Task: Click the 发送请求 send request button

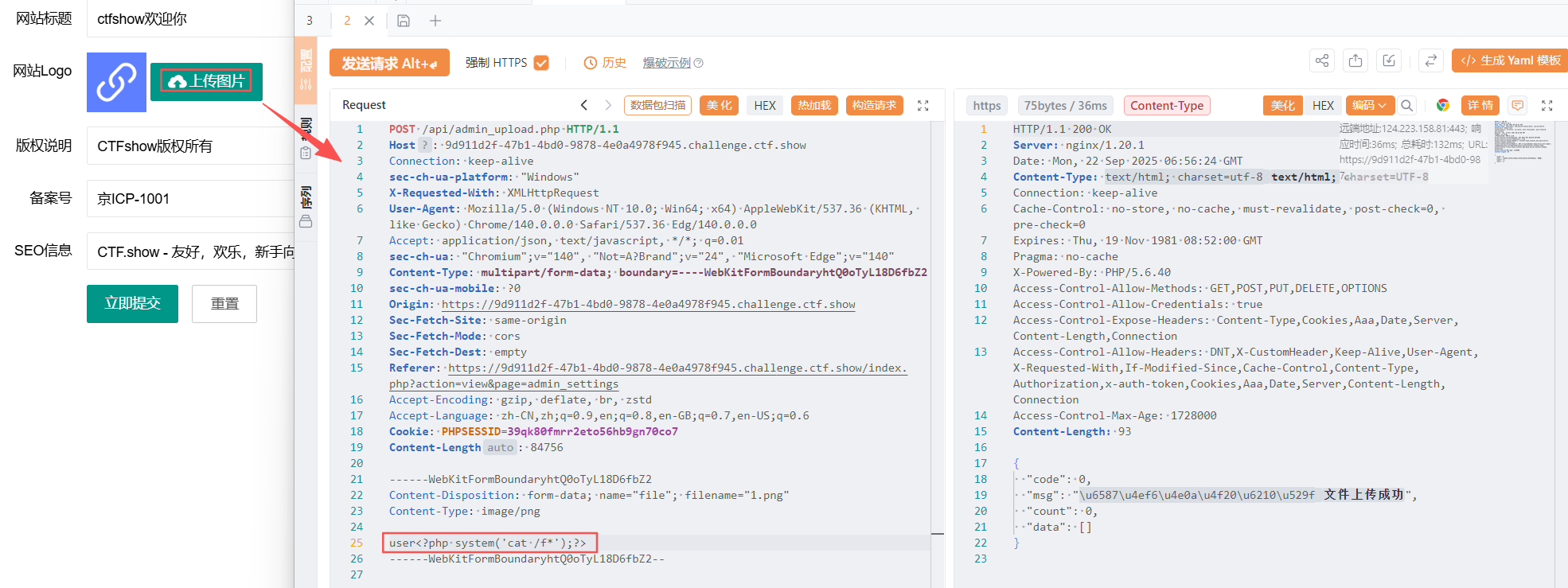Action: tap(389, 63)
